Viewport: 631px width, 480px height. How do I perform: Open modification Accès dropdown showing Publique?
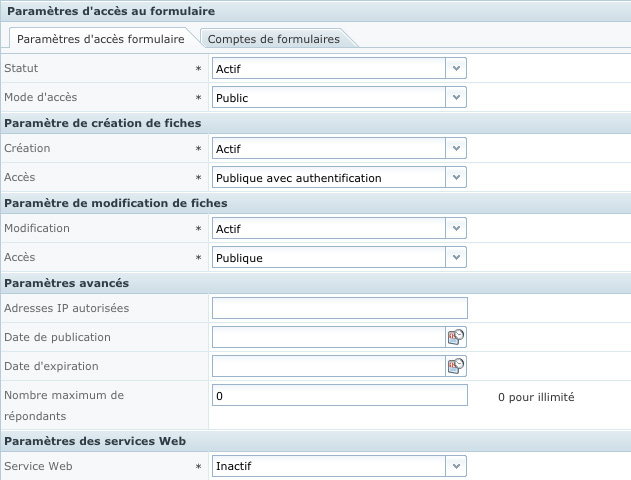[456, 258]
